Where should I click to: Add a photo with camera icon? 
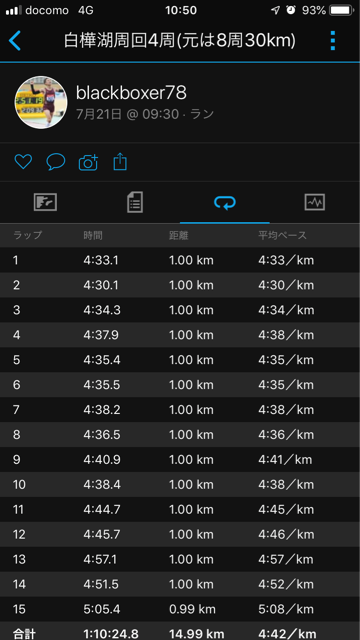88,162
